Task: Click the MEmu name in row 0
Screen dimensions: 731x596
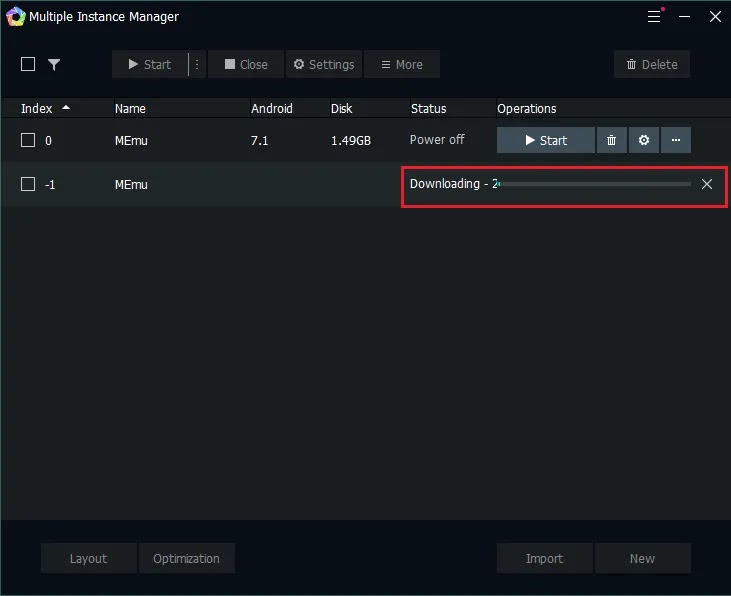Action: pos(131,140)
